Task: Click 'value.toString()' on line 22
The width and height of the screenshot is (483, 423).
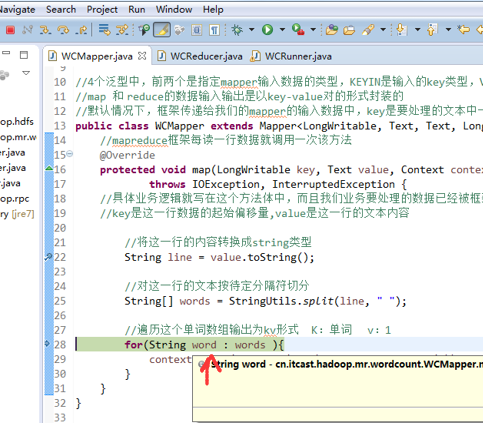Action: click(259, 258)
